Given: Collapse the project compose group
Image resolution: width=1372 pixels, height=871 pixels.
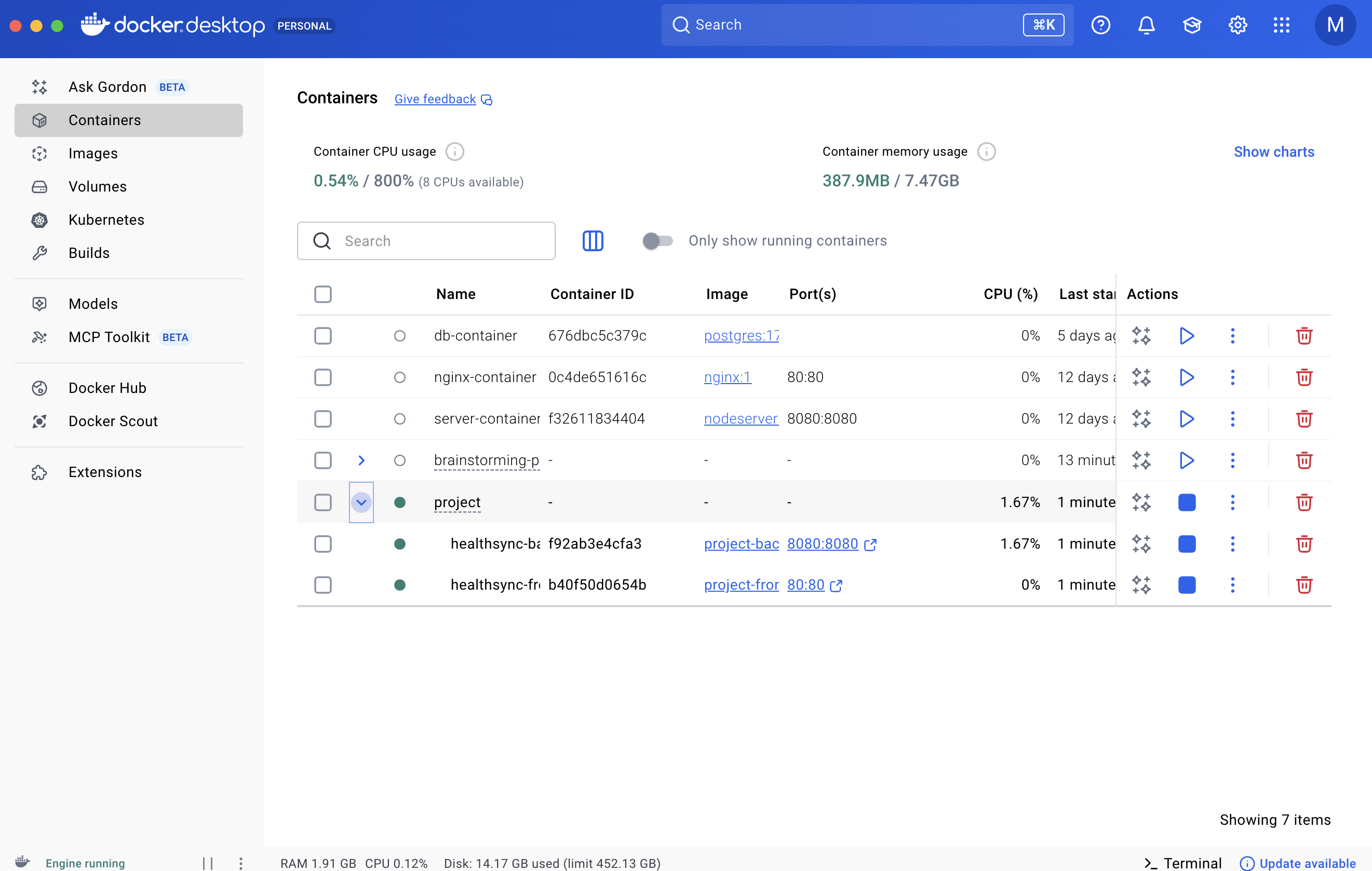Looking at the screenshot, I should [x=361, y=502].
